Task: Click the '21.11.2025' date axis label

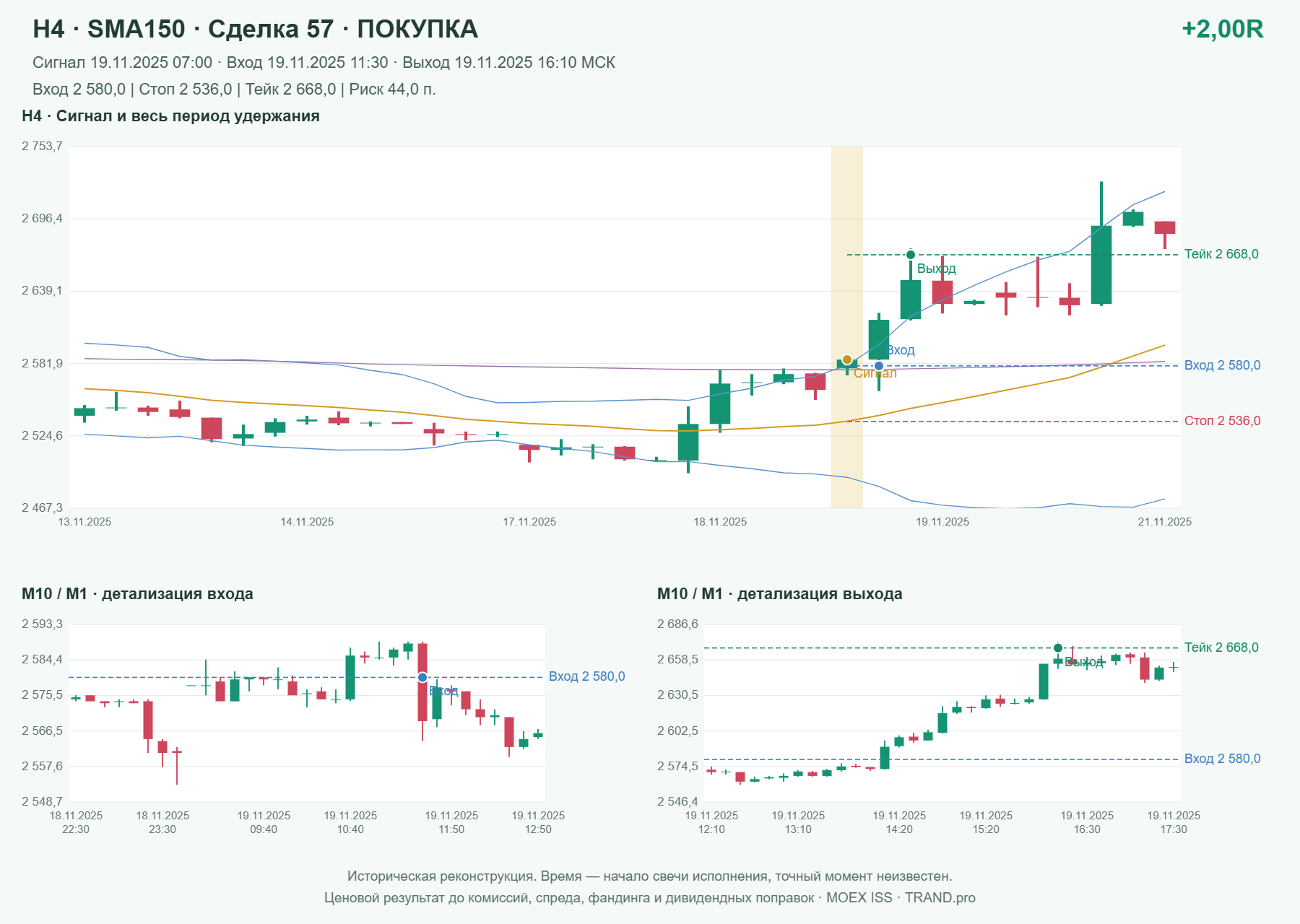Action: click(x=1165, y=522)
